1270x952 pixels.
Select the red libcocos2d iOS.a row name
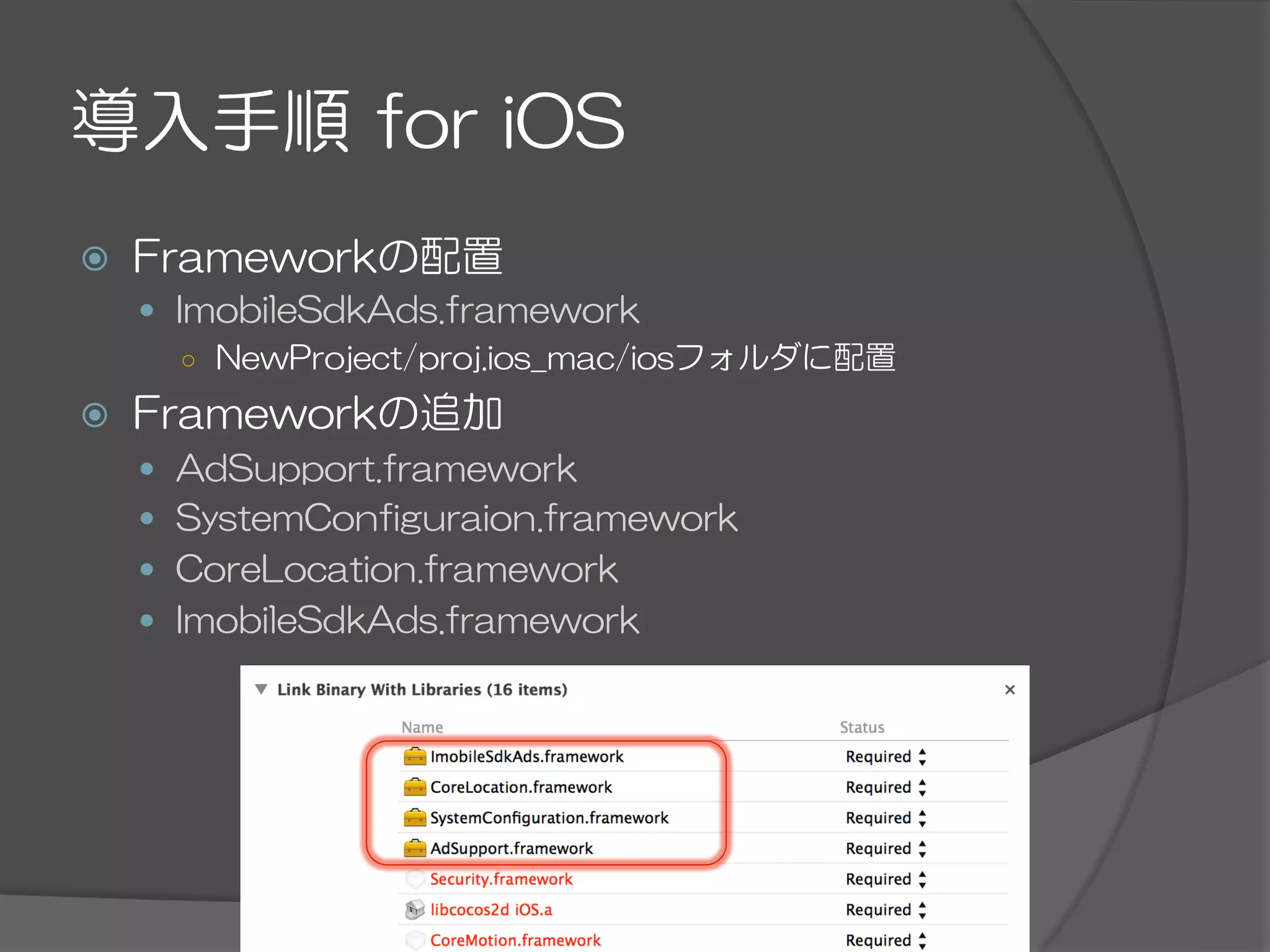point(491,909)
